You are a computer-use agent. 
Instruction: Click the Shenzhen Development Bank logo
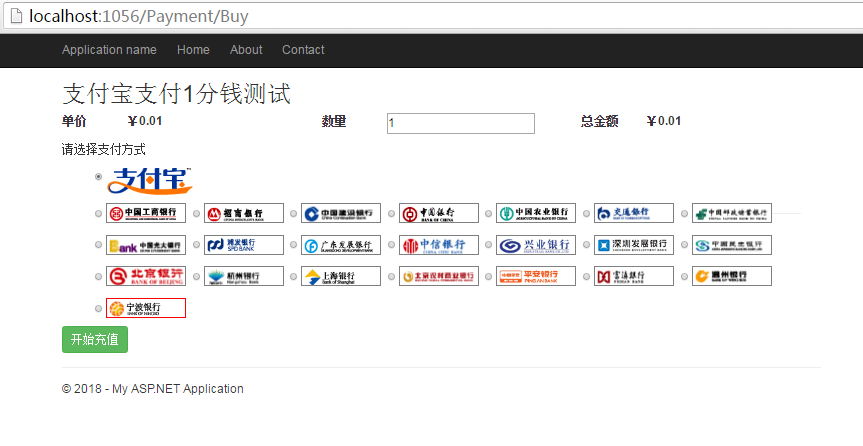(633, 245)
